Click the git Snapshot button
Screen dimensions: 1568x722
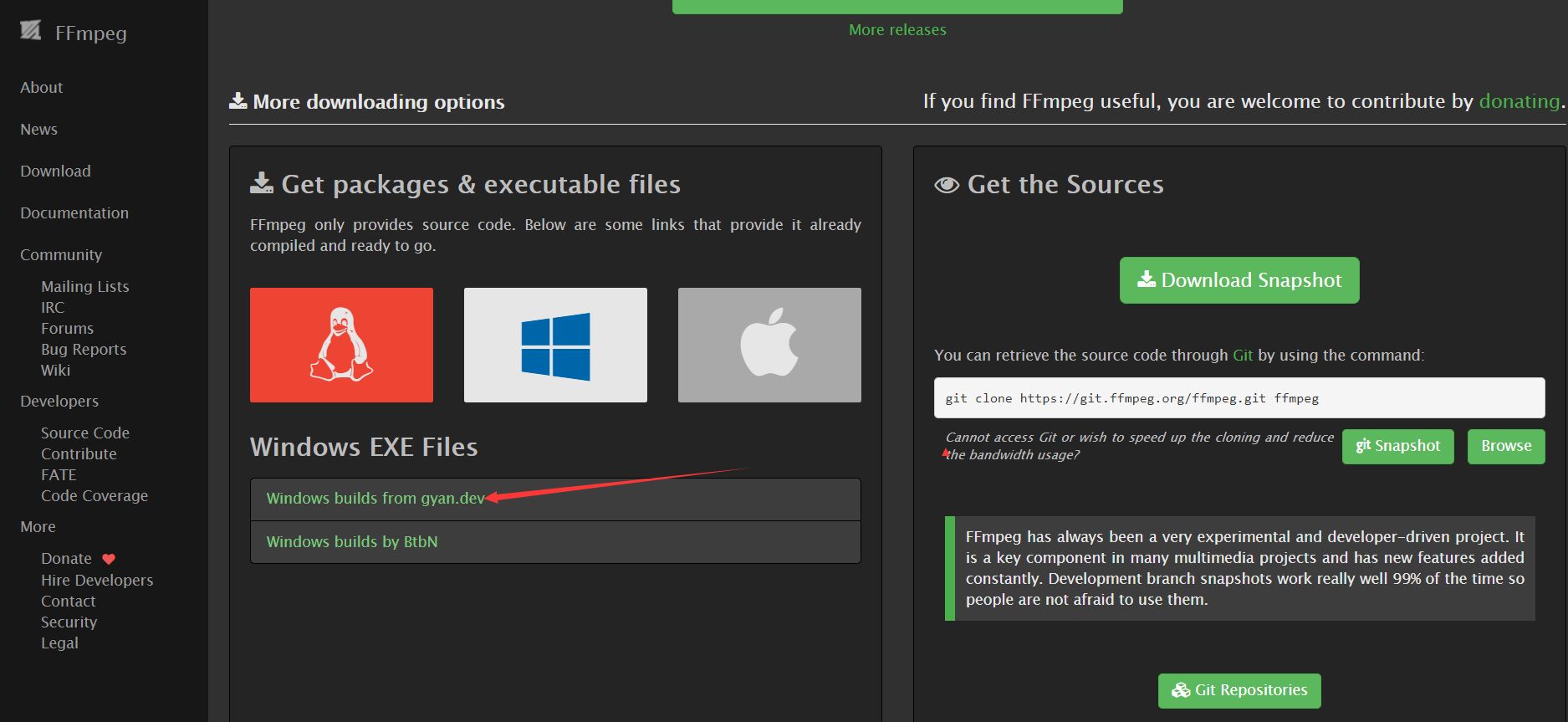pyautogui.click(x=1398, y=446)
